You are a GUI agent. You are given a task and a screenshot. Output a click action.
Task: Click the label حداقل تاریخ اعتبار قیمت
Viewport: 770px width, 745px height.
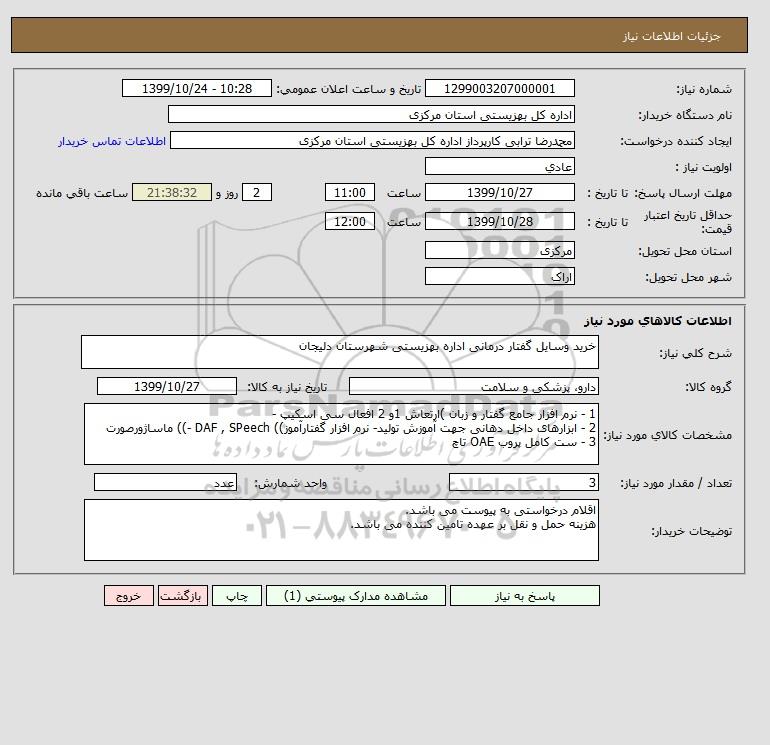click(688, 222)
